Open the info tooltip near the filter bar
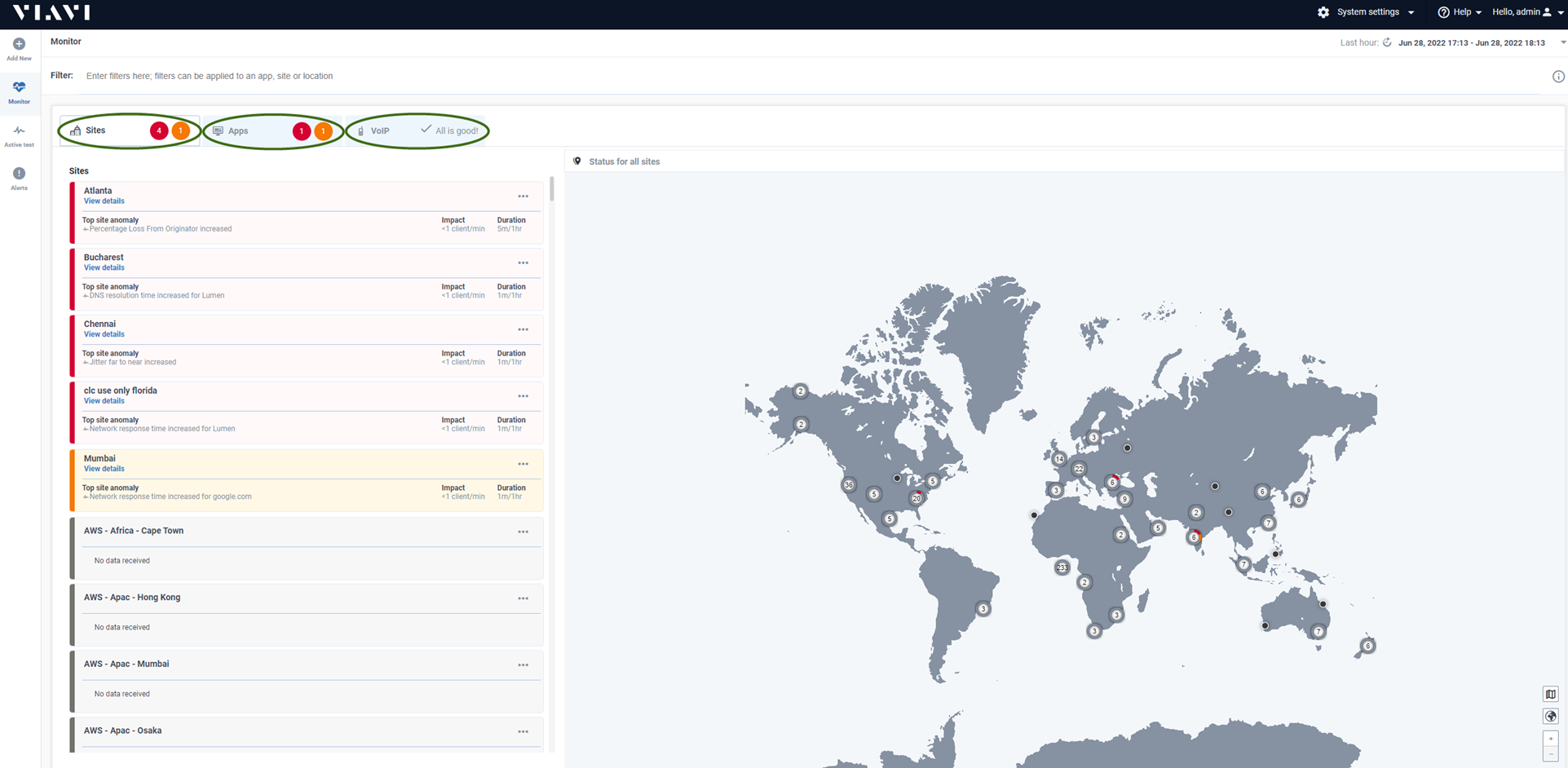 (1558, 76)
